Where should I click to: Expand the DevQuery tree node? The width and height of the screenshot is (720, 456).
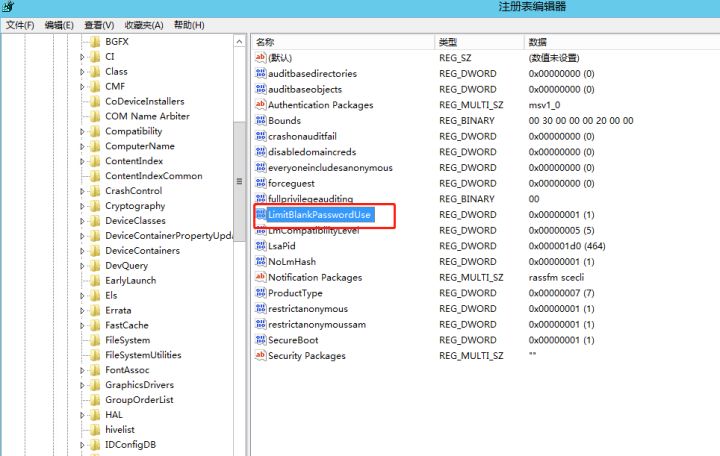(82, 266)
